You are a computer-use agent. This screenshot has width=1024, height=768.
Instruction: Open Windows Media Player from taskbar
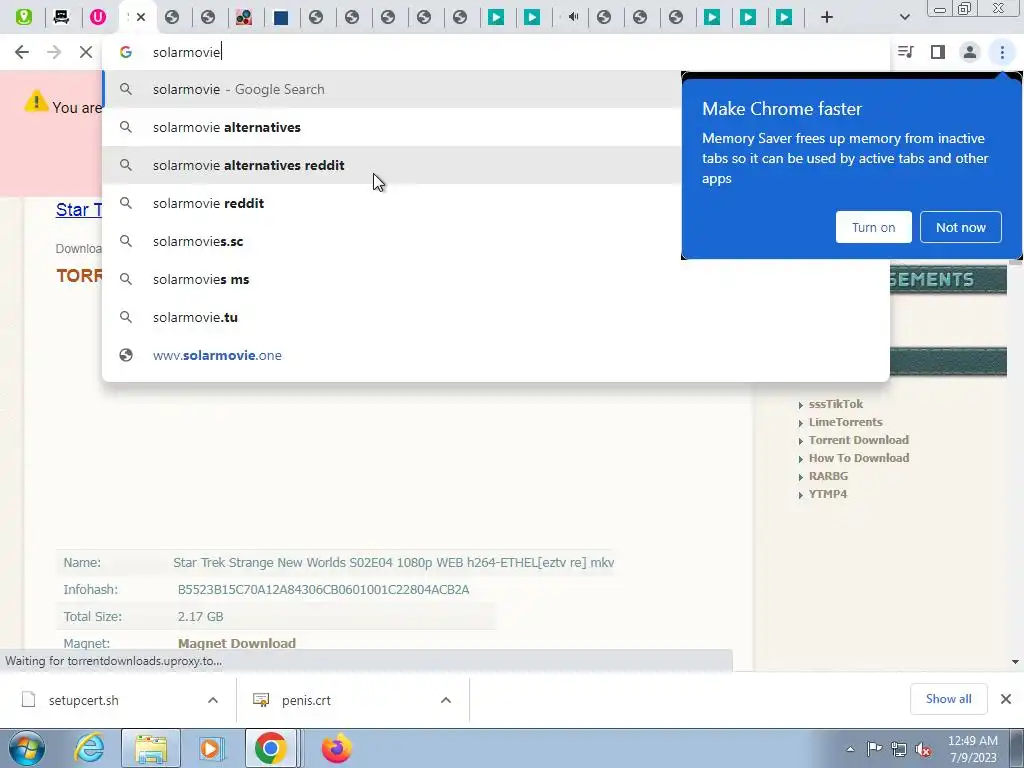(x=210, y=748)
